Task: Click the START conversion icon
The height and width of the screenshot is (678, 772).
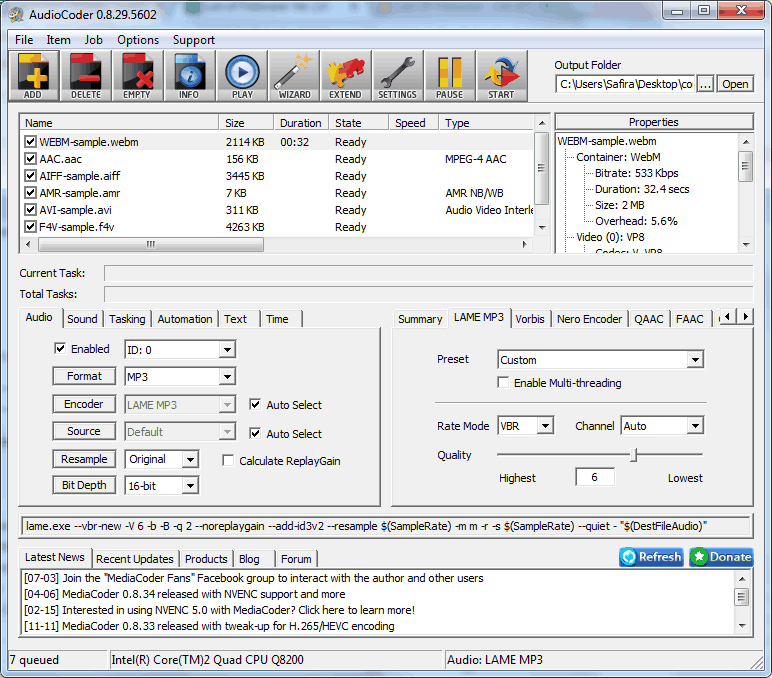Action: 502,76
